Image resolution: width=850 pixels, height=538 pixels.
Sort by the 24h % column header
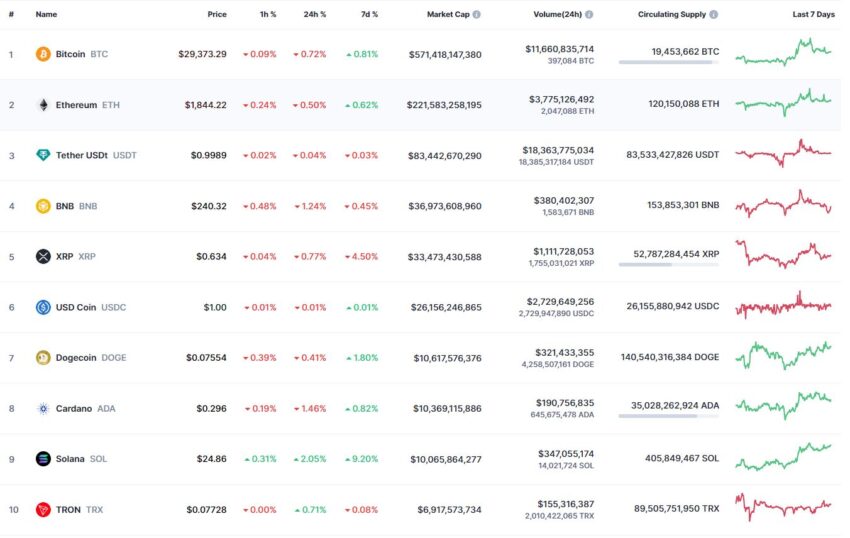click(315, 15)
